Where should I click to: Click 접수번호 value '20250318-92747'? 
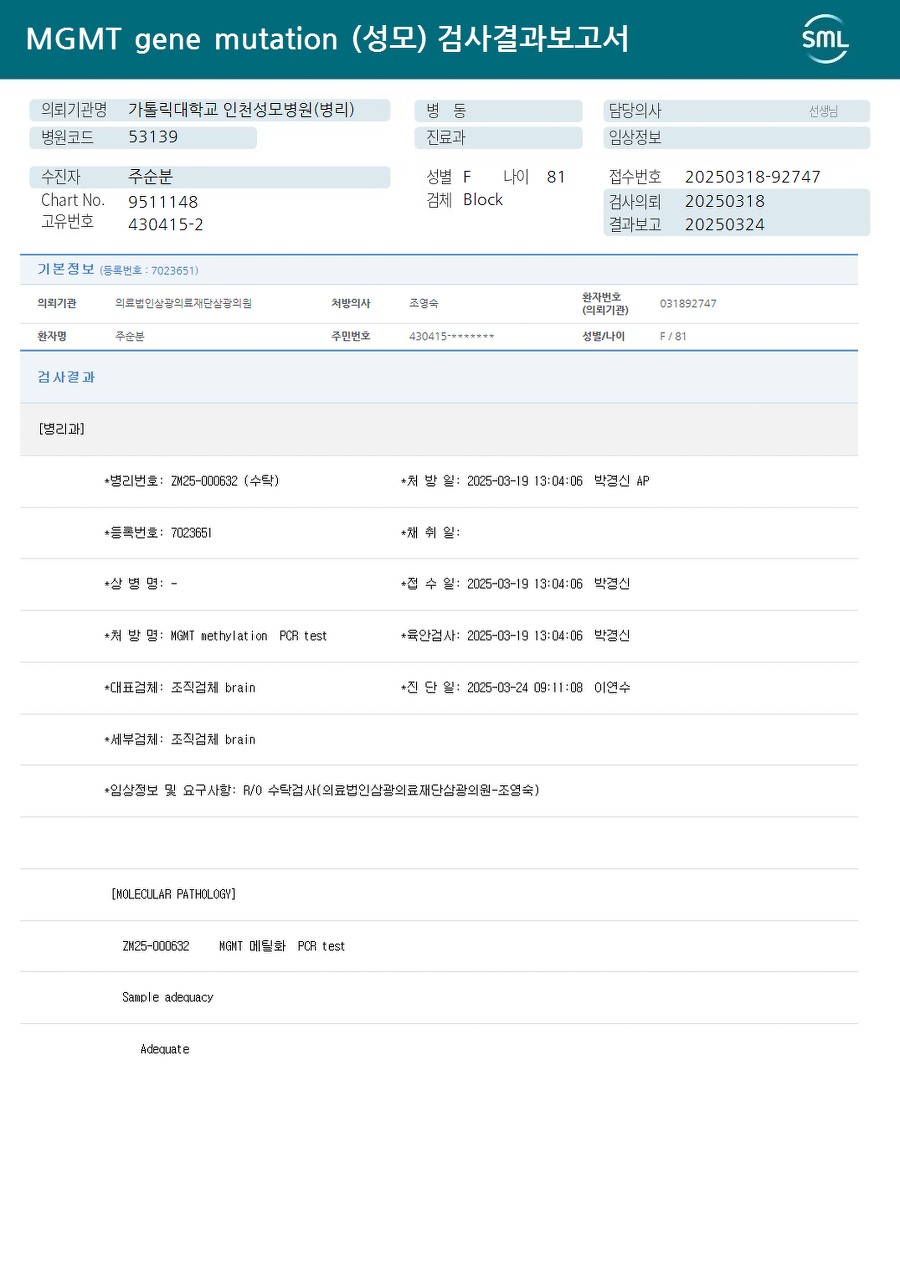(752, 177)
